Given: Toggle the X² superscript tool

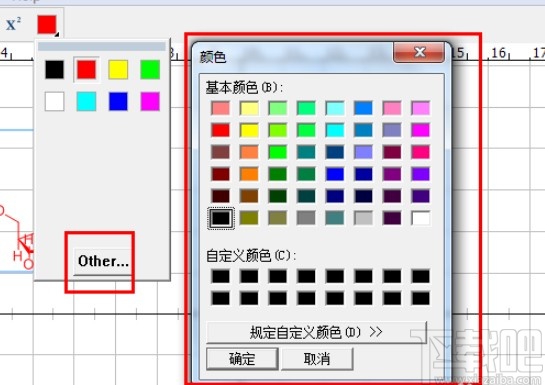Looking at the screenshot, I should point(13,24).
